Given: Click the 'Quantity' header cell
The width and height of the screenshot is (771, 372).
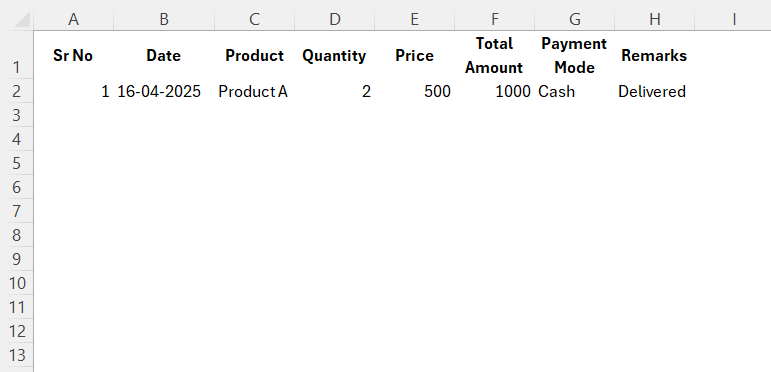Looking at the screenshot, I should [334, 55].
